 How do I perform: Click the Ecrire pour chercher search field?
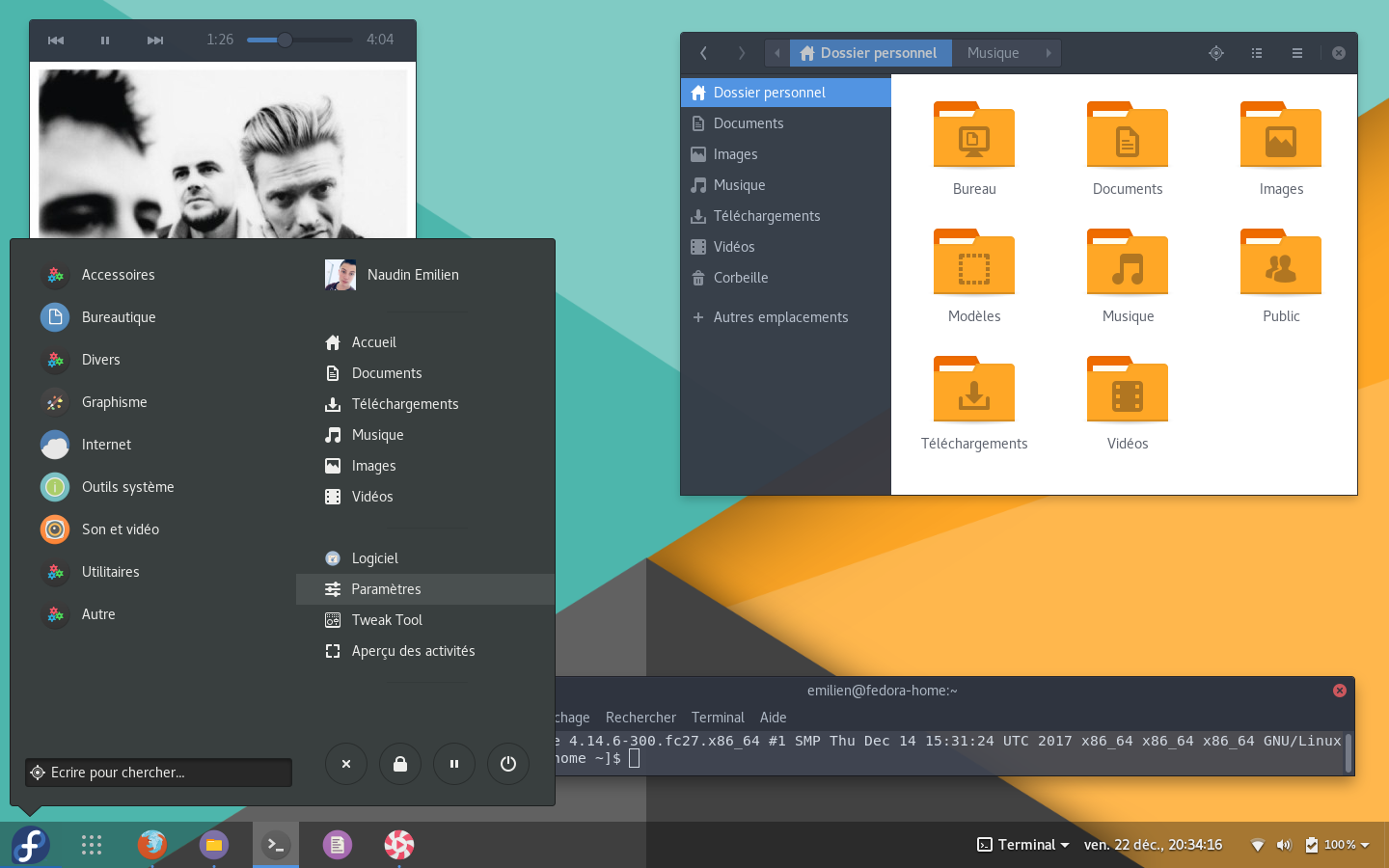(159, 773)
